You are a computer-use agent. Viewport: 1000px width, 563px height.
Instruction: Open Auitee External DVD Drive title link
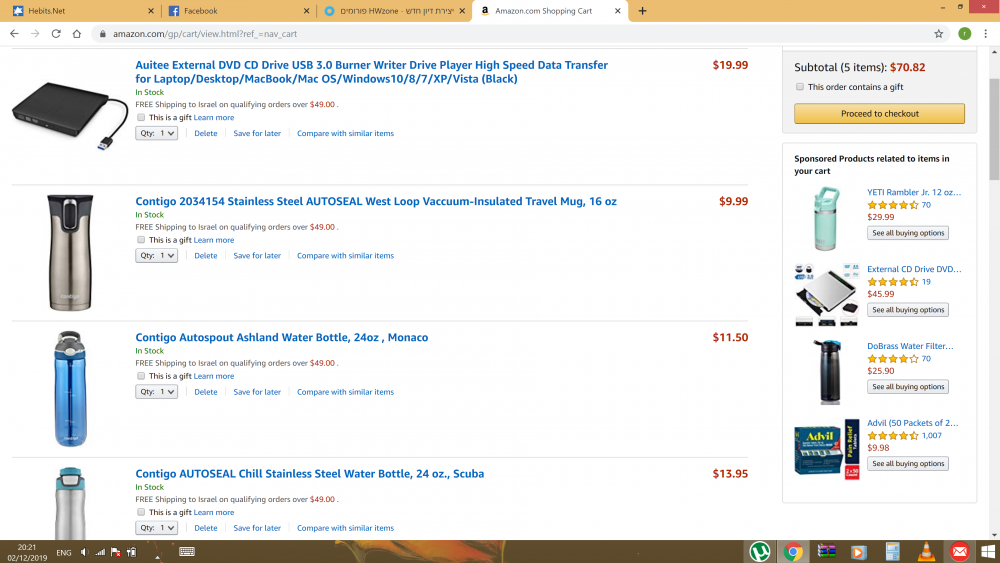371,72
